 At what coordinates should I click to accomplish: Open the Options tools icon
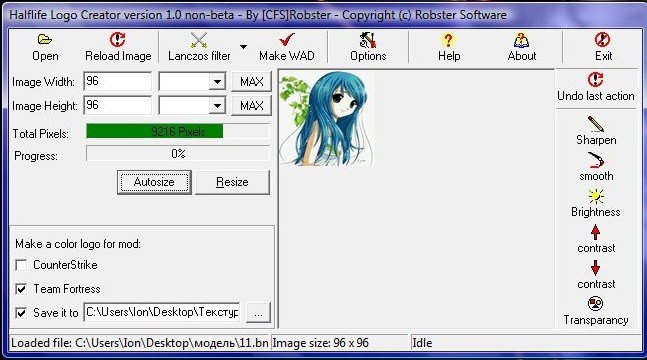click(368, 40)
